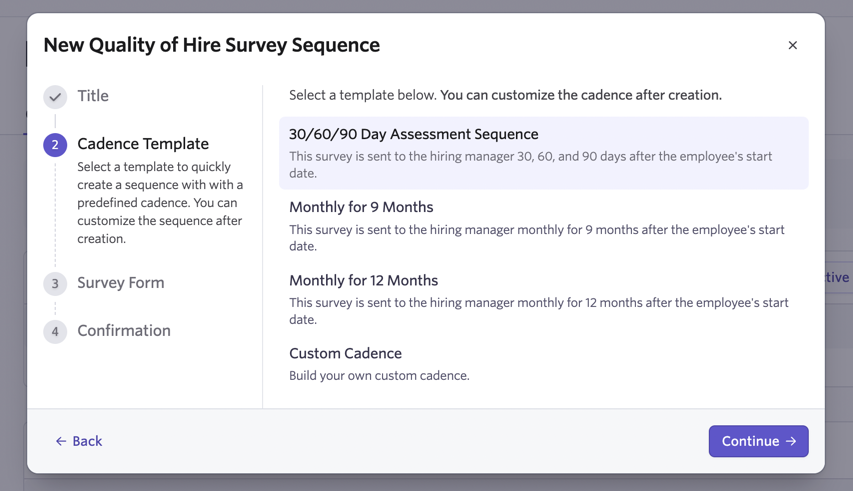Click the Cadence Template step description paragraph

pos(160,203)
